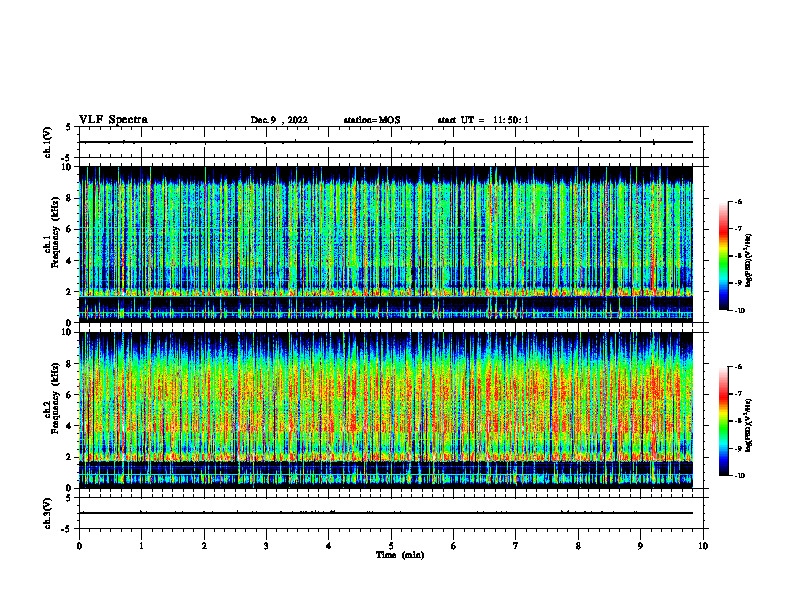792x612 pixels.
Task: Click the ch.1 color bar PSD unit label
Action: click(x=749, y=261)
